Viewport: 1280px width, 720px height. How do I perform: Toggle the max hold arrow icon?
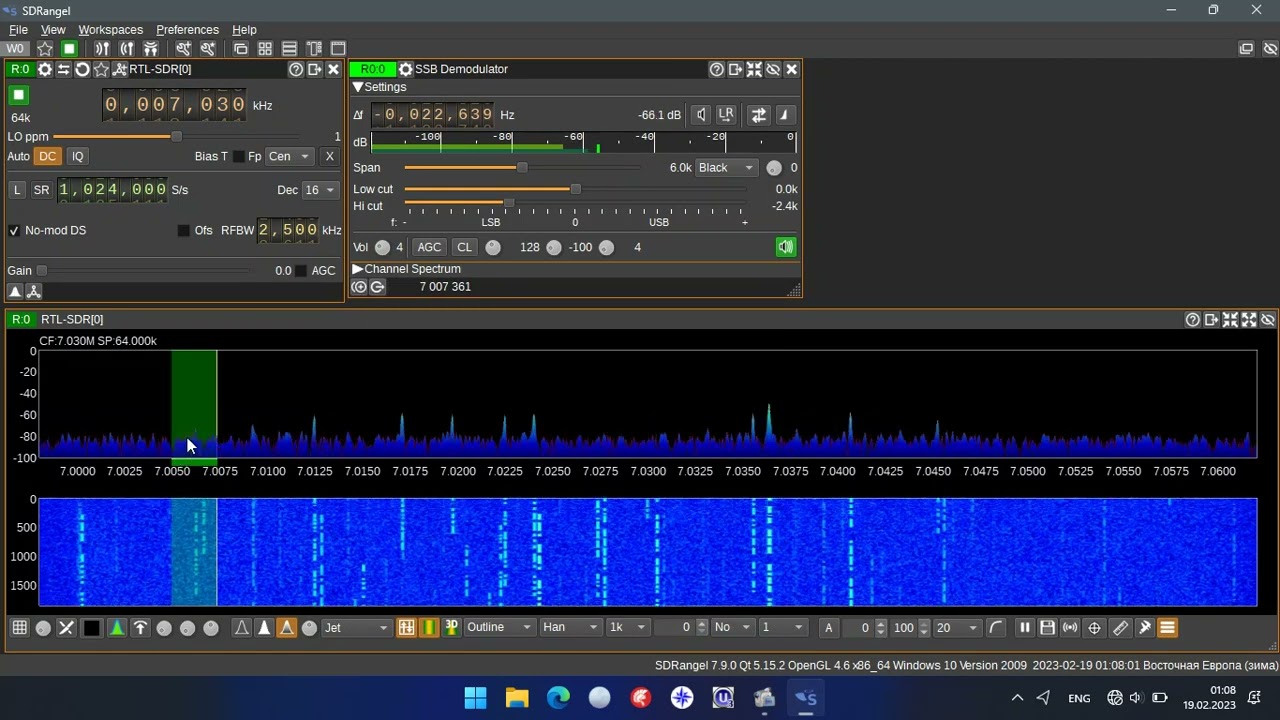tap(140, 628)
